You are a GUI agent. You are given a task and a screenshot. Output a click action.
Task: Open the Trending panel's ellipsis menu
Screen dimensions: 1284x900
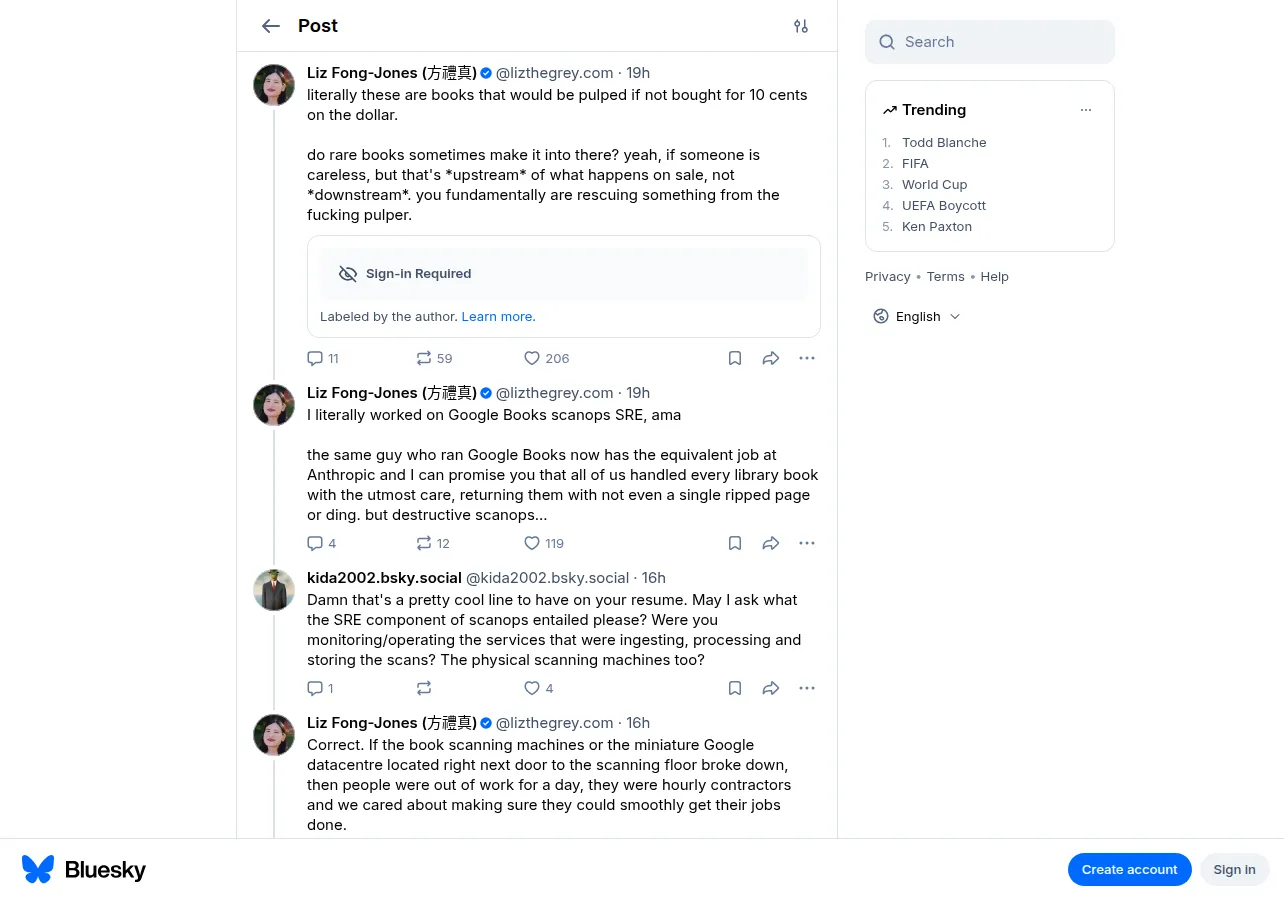pos(1086,110)
